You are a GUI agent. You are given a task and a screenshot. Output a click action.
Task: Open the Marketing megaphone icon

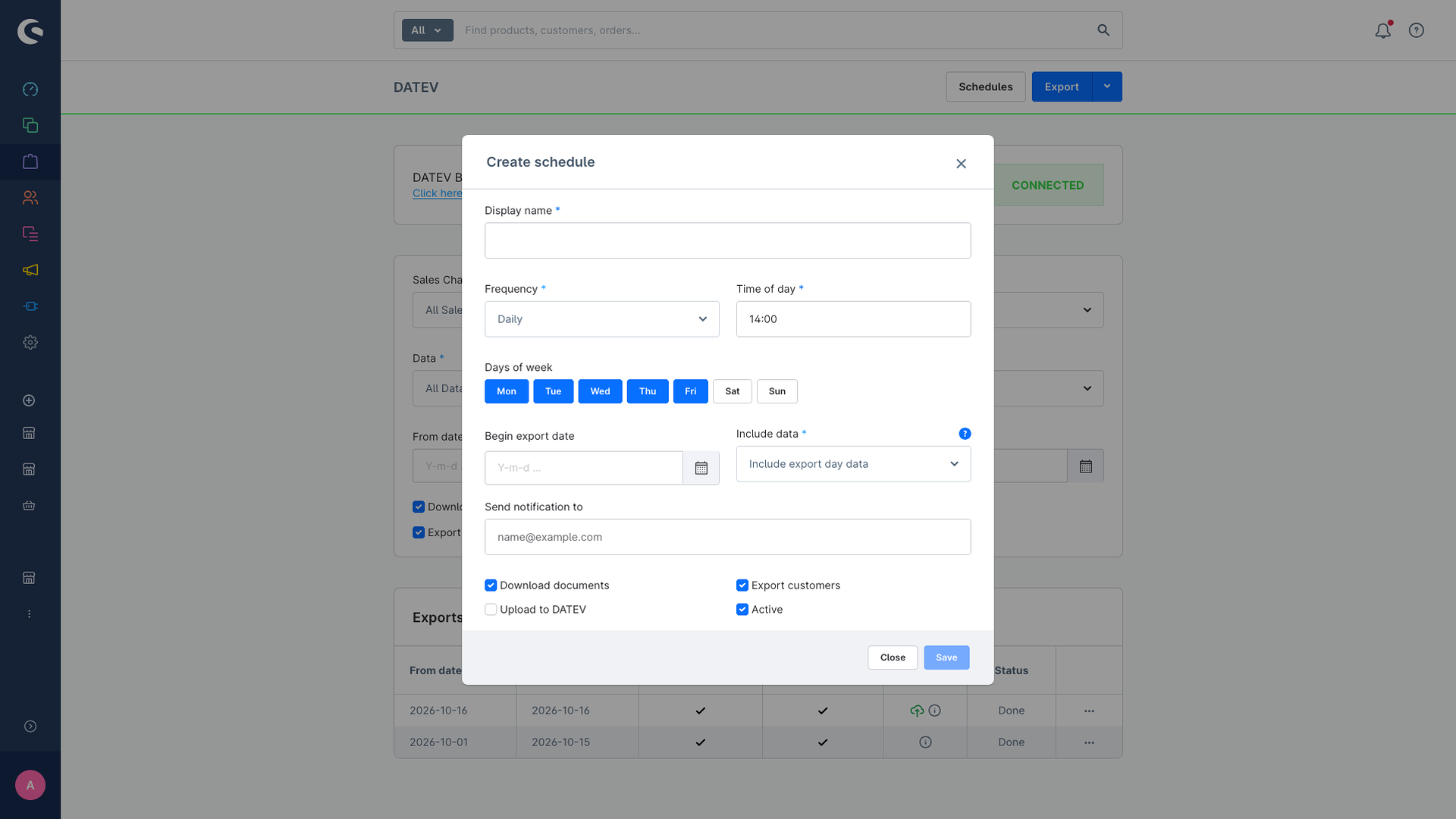(30, 270)
